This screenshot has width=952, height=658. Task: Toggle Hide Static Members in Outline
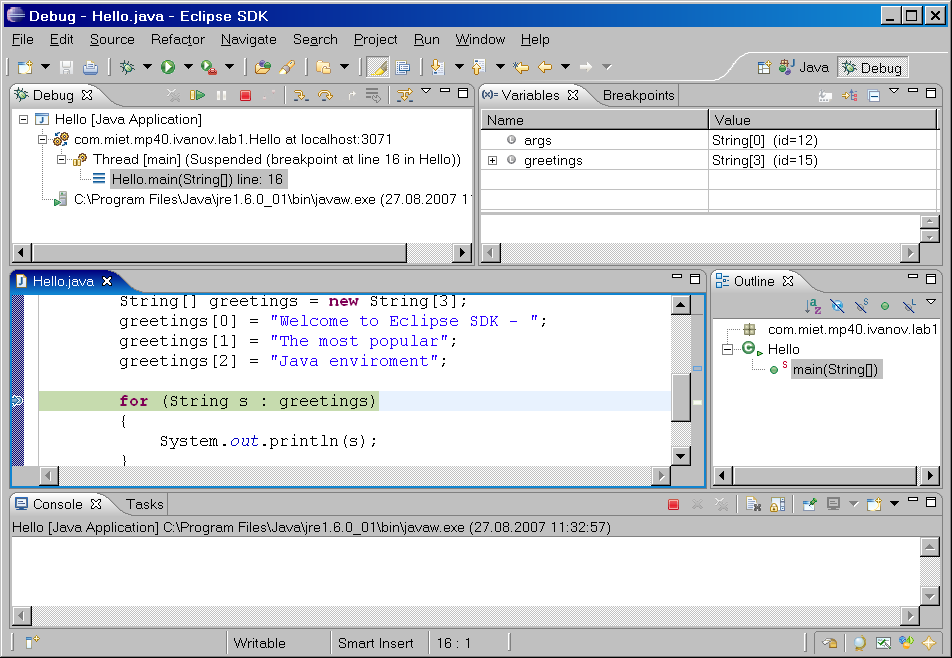pos(862,306)
